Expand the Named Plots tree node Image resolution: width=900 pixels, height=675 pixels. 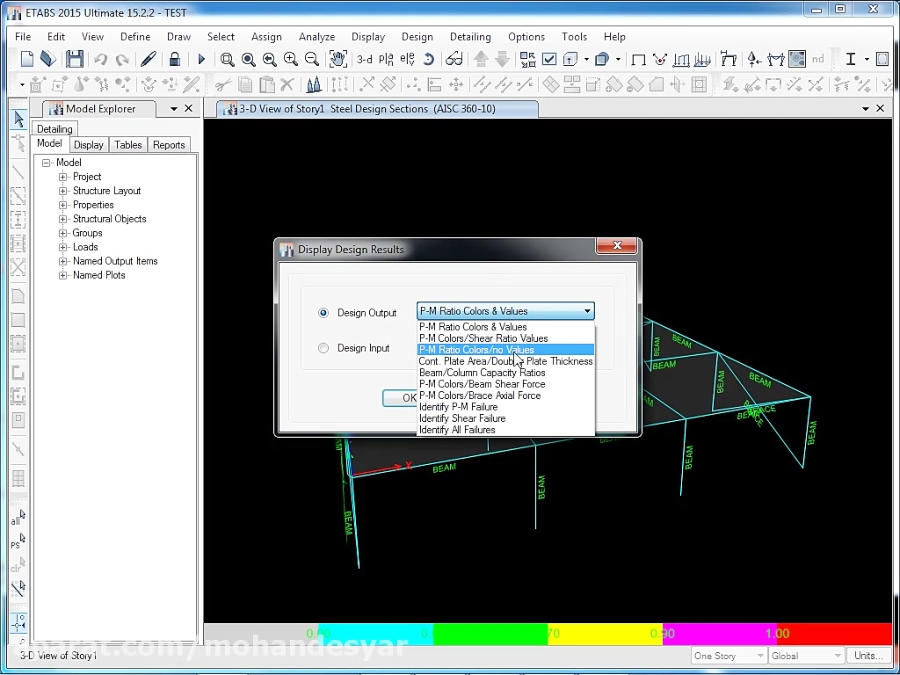tap(63, 275)
